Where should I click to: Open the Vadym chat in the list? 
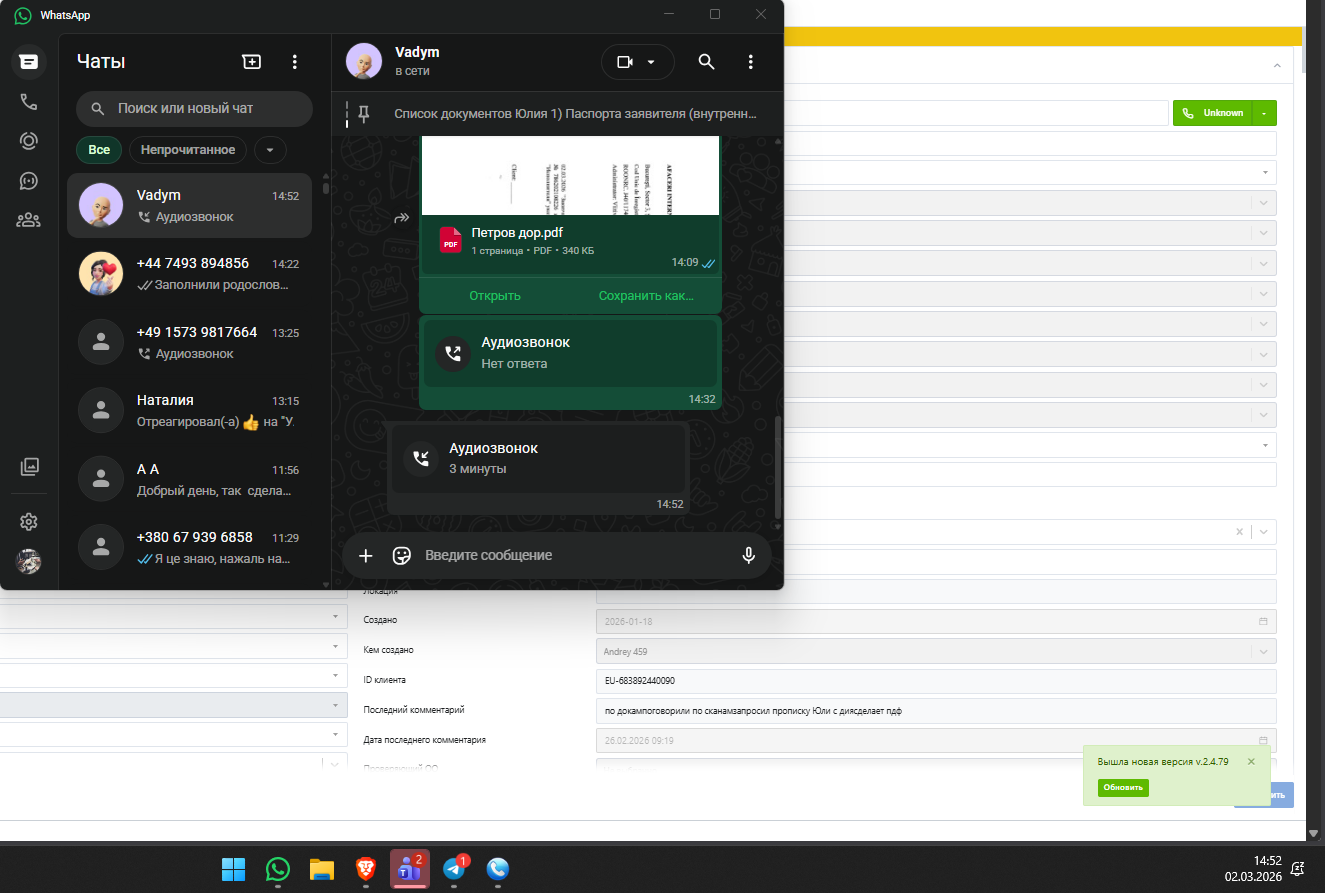click(190, 206)
